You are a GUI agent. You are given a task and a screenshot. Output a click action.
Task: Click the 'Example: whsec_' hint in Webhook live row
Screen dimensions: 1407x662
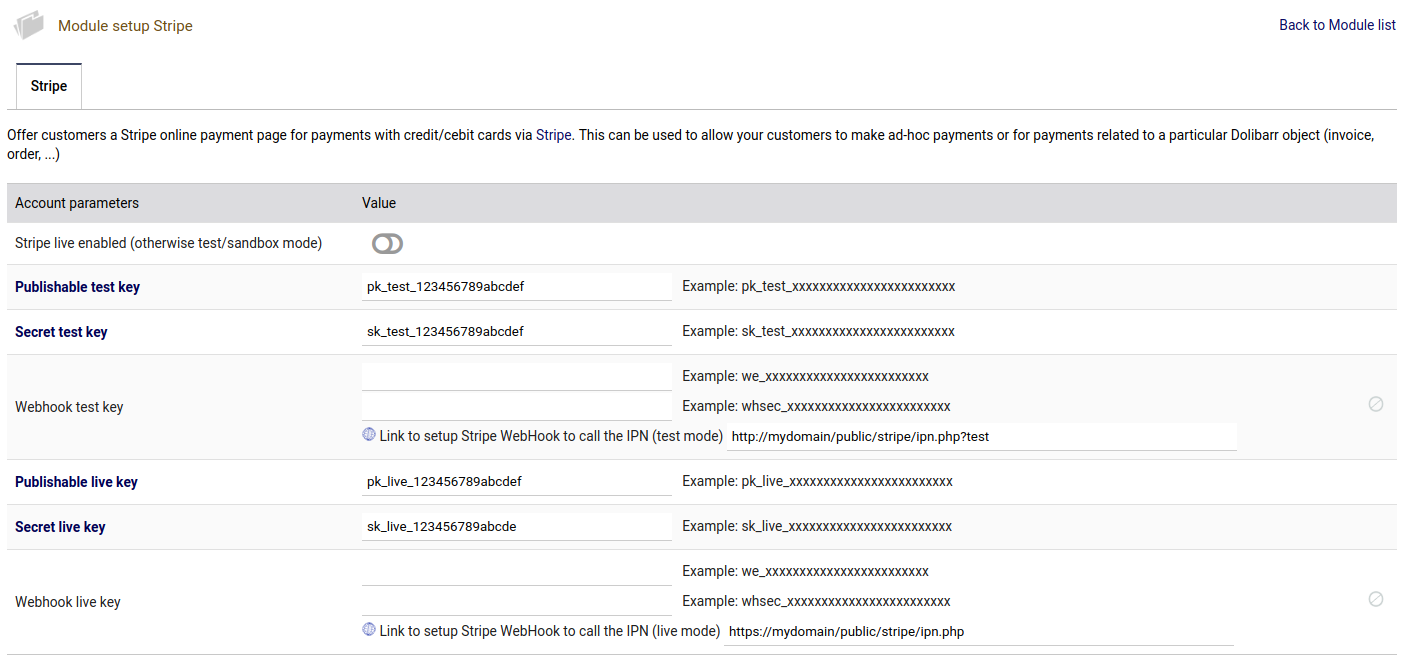[816, 602]
